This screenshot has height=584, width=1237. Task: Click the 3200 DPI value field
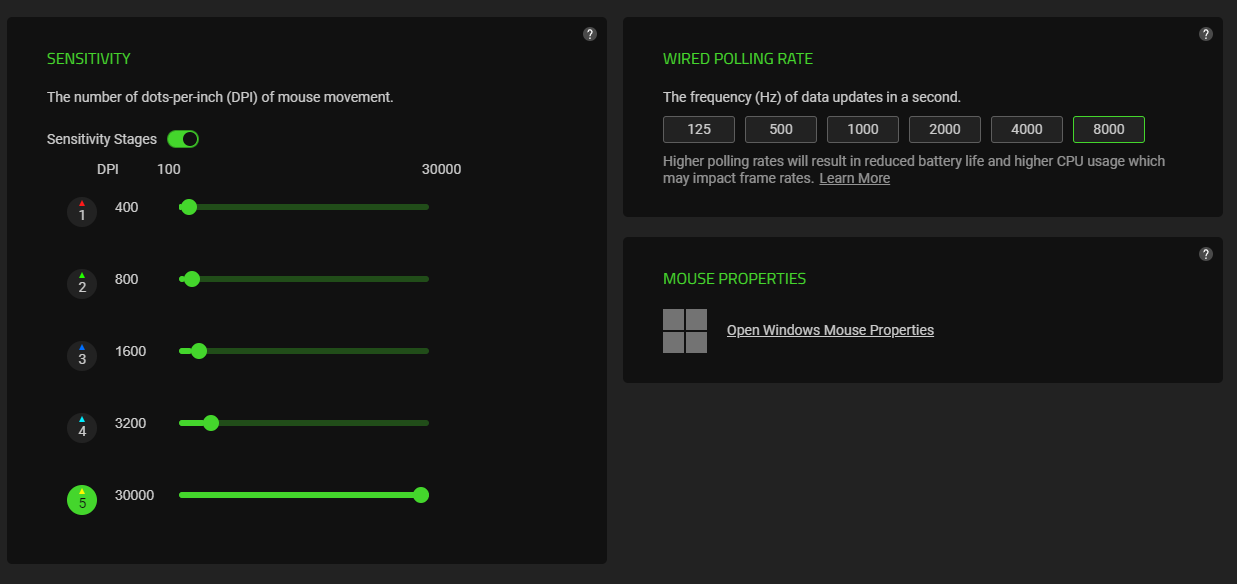point(131,423)
